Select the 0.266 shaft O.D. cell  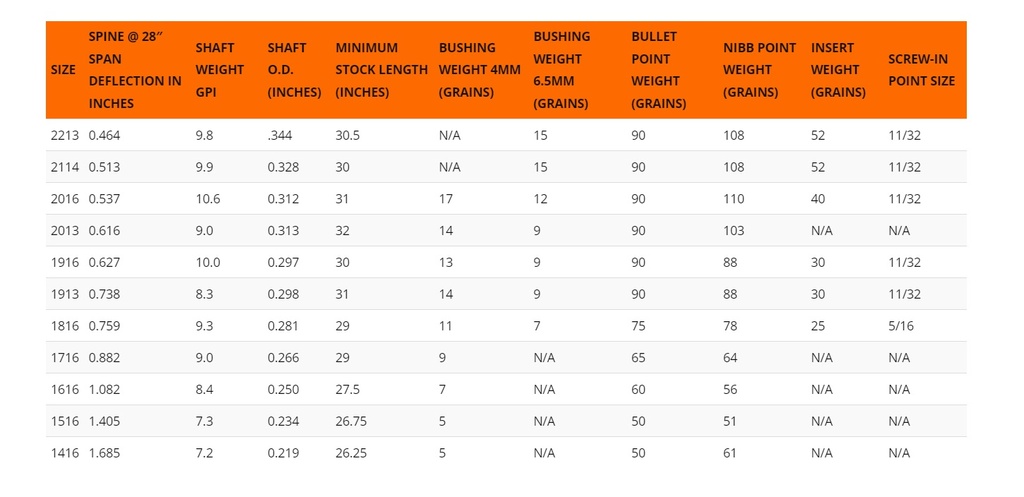(x=283, y=358)
